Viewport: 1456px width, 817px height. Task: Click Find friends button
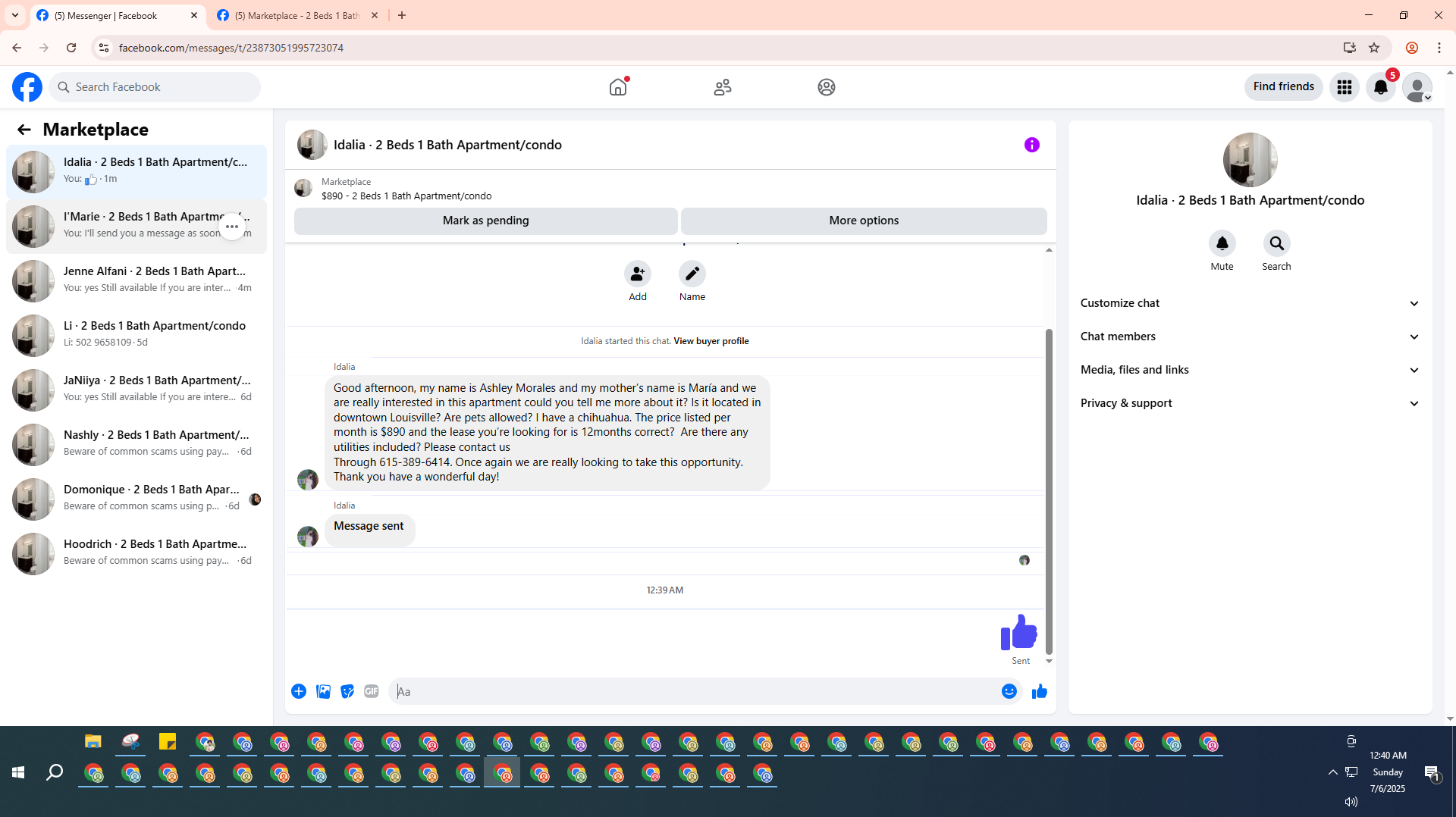1283,86
